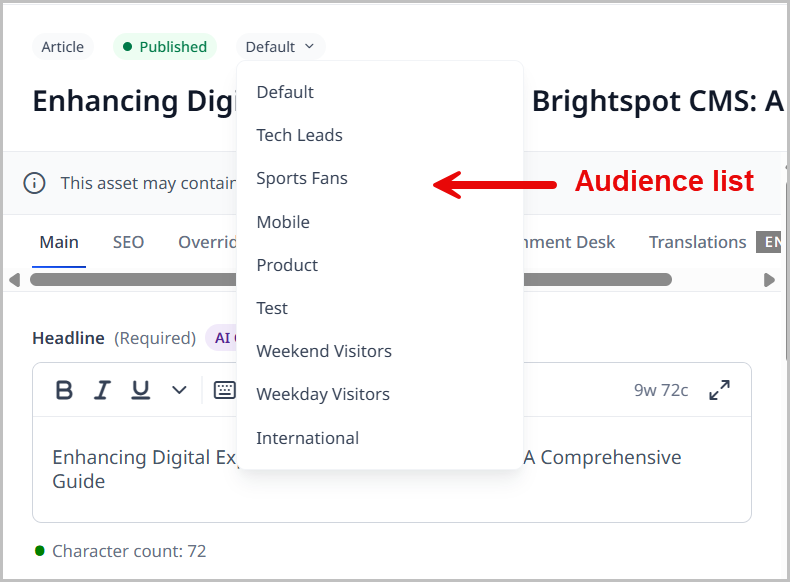The height and width of the screenshot is (582, 790).
Task: Open the SEO tab
Action: click(128, 242)
